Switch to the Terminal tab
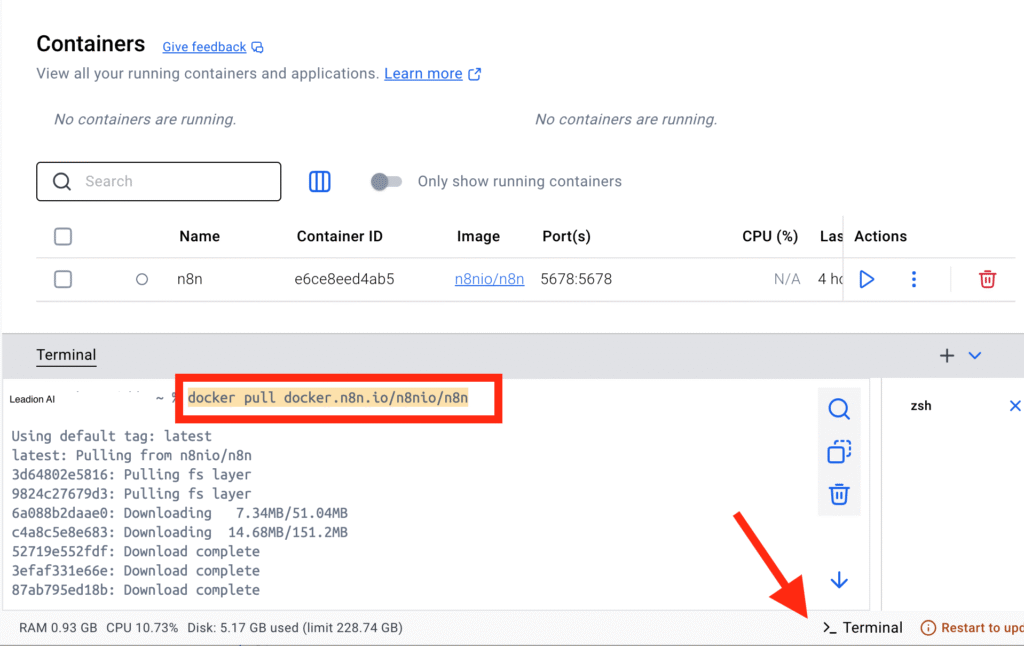This screenshot has width=1024, height=646. point(66,355)
